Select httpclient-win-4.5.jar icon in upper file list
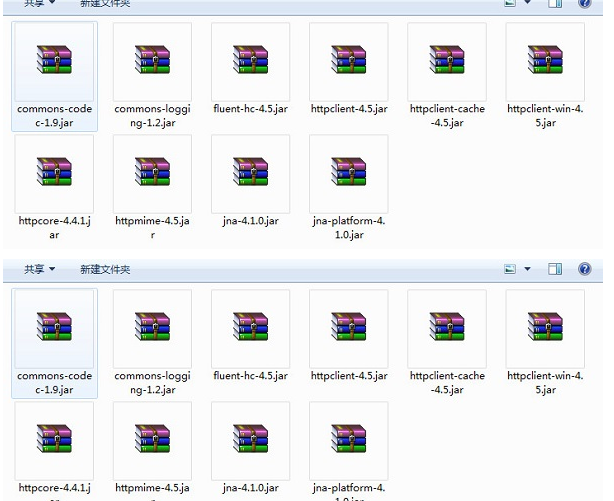 click(545, 60)
